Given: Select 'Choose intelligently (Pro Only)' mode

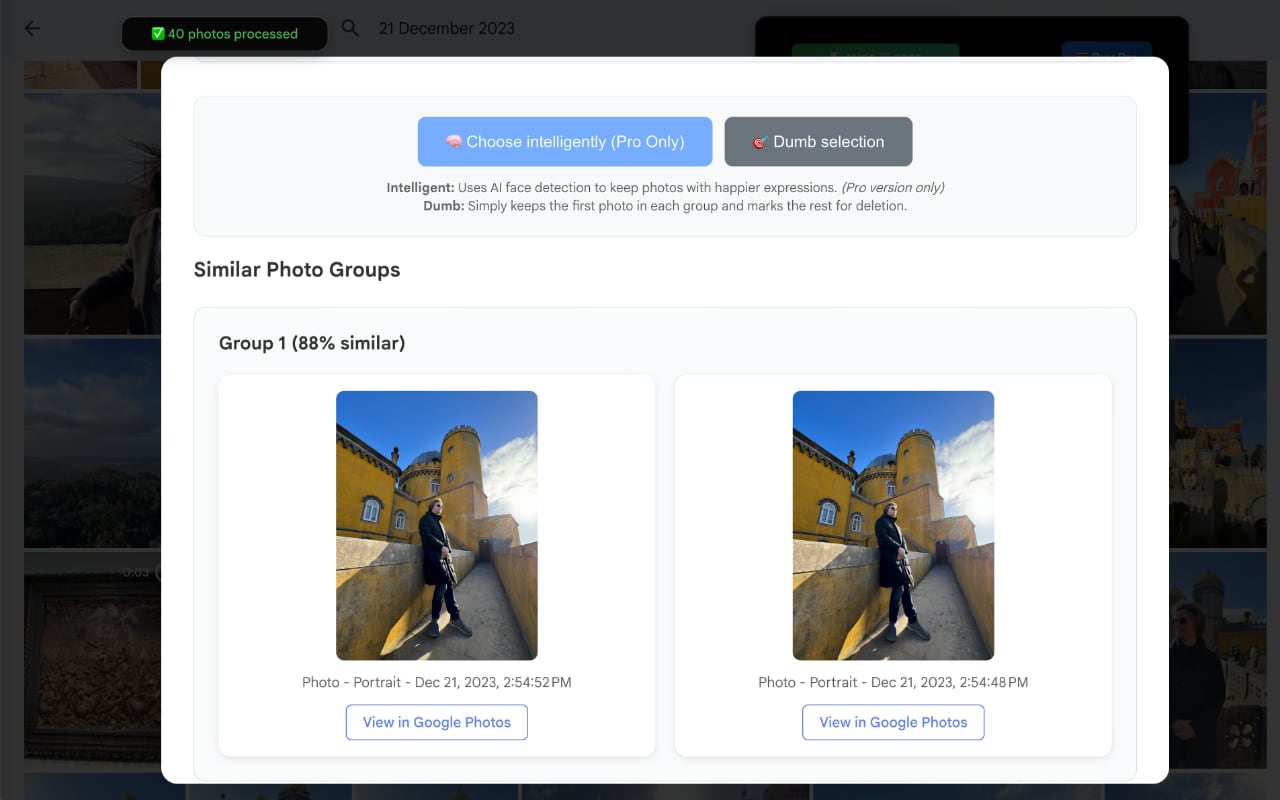Looking at the screenshot, I should tap(565, 141).
